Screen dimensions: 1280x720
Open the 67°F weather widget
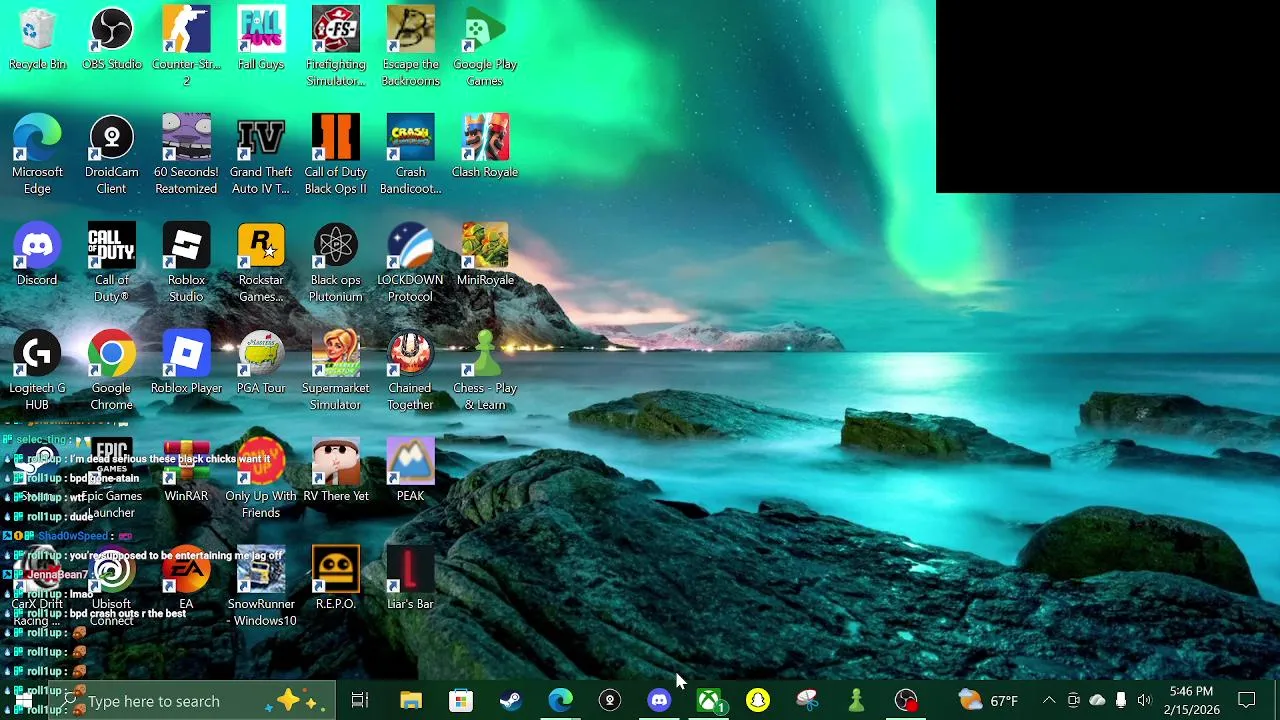coord(988,701)
